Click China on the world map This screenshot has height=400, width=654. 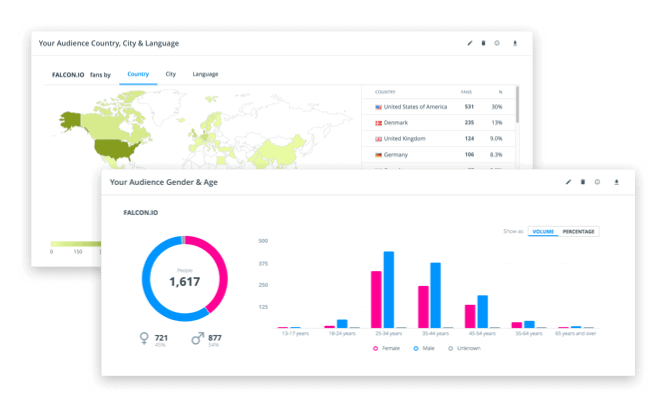(279, 151)
